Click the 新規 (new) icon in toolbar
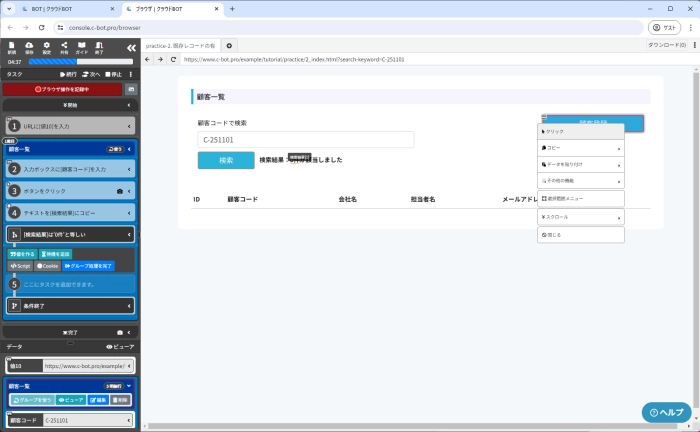The height and width of the screenshot is (432, 700). coord(12,47)
